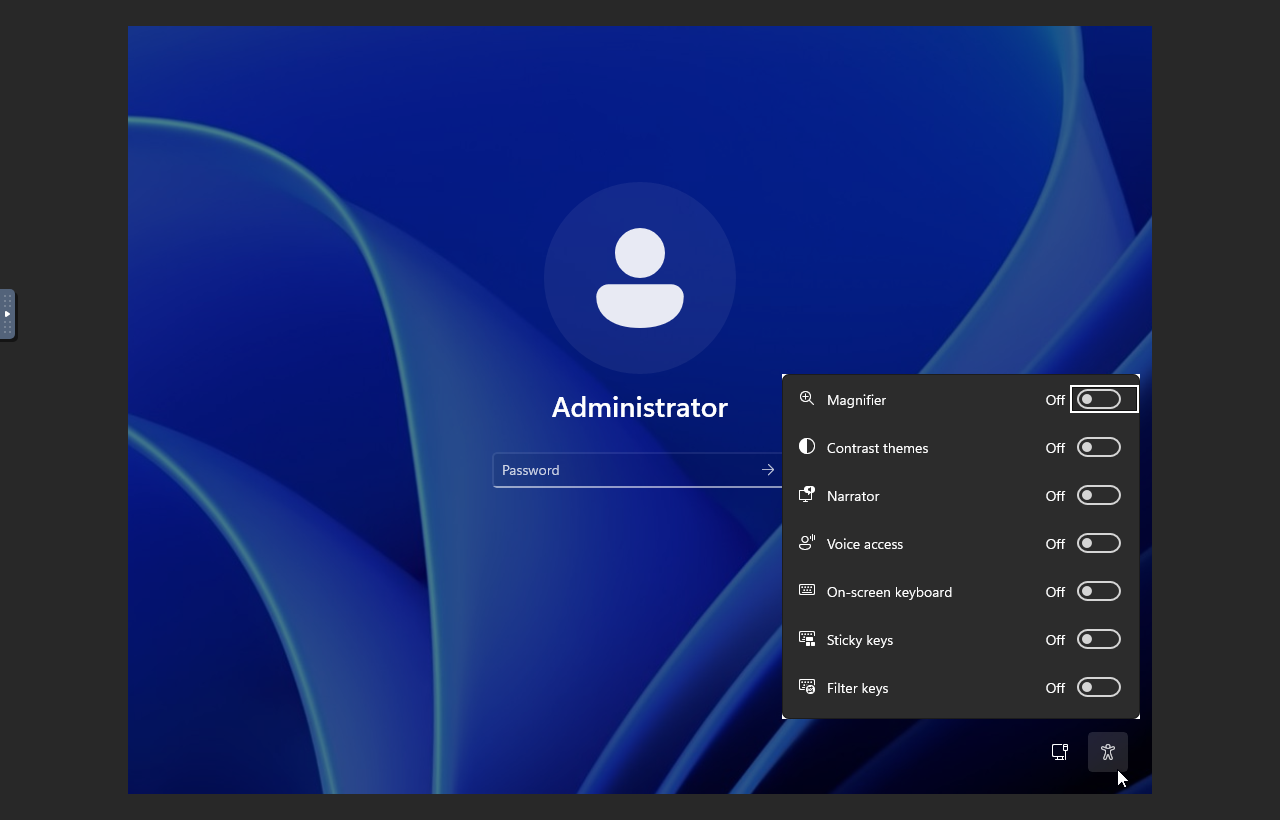Click the Voice access label
Screen dimensions: 1280x820
(865, 544)
